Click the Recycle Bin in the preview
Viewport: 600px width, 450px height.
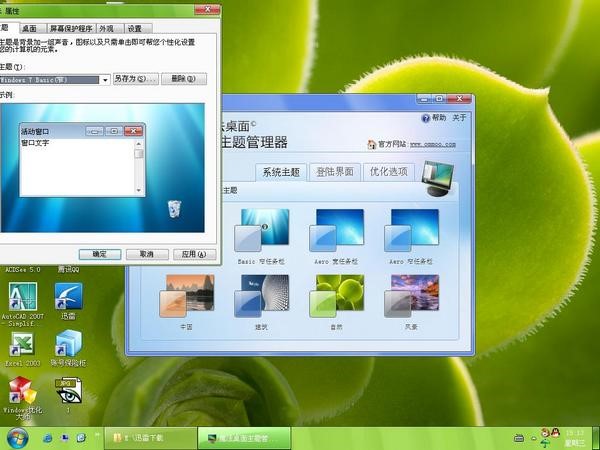[174, 209]
